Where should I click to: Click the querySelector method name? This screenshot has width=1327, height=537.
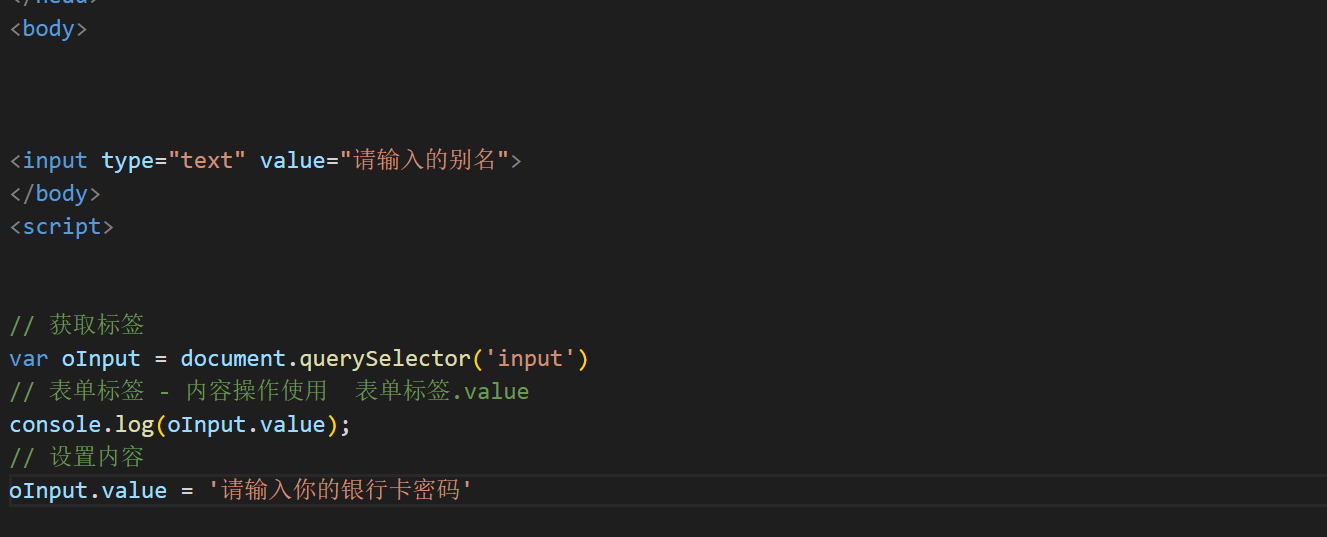click(384, 358)
